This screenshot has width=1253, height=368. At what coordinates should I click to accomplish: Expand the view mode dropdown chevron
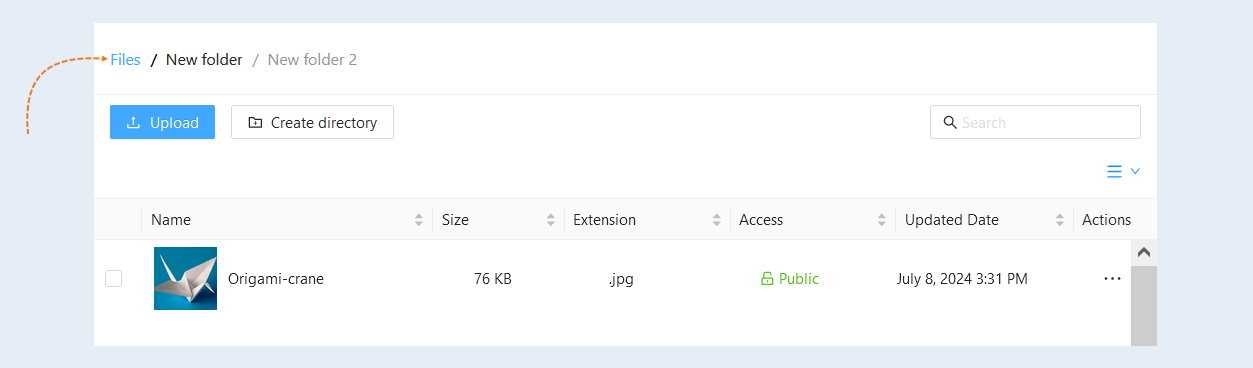pyautogui.click(x=1135, y=172)
